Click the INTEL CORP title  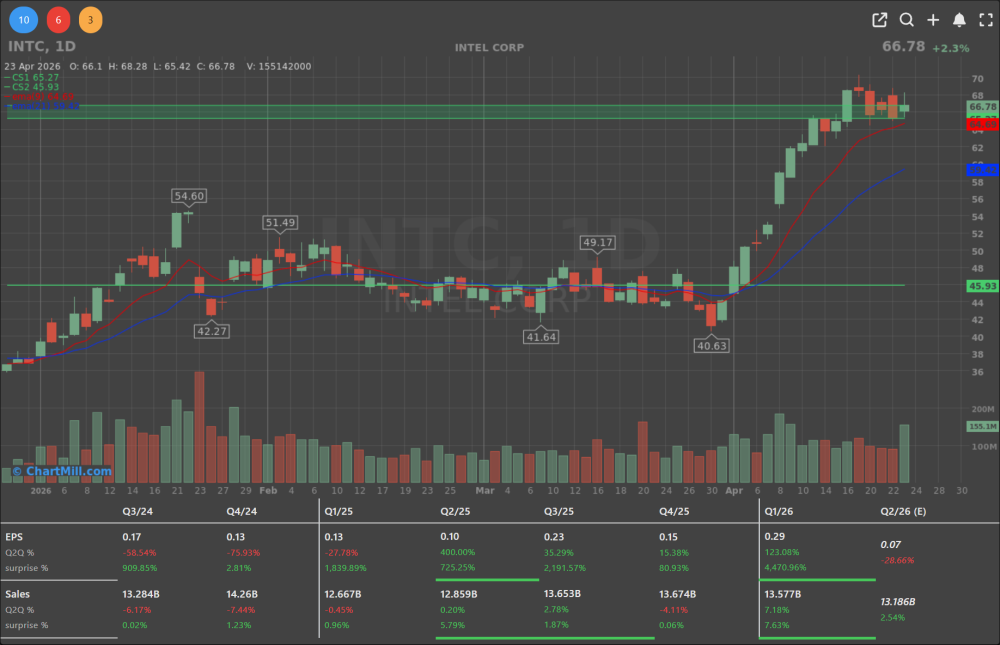(x=489, y=48)
